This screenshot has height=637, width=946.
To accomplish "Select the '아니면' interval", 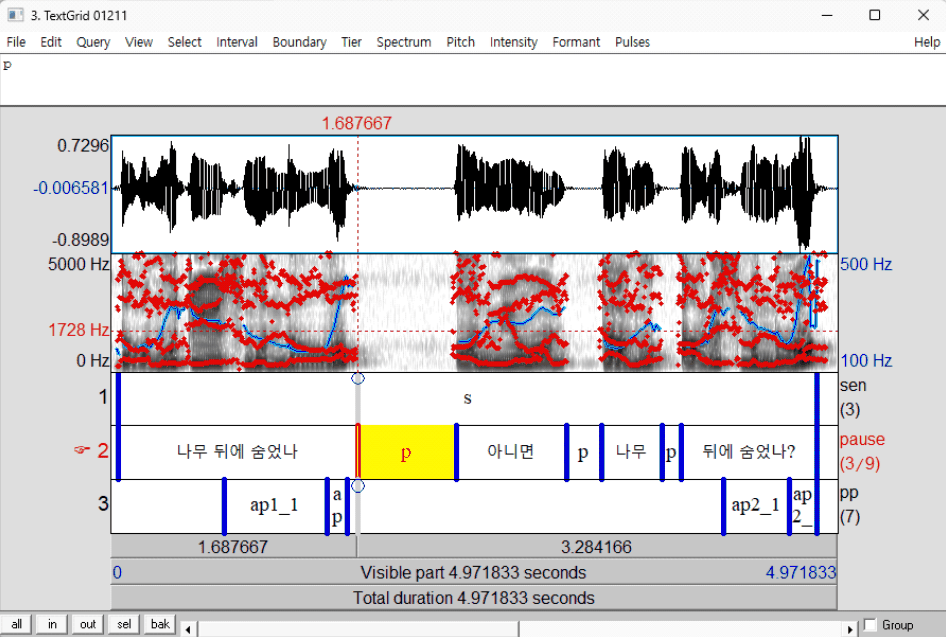I will tap(511, 452).
